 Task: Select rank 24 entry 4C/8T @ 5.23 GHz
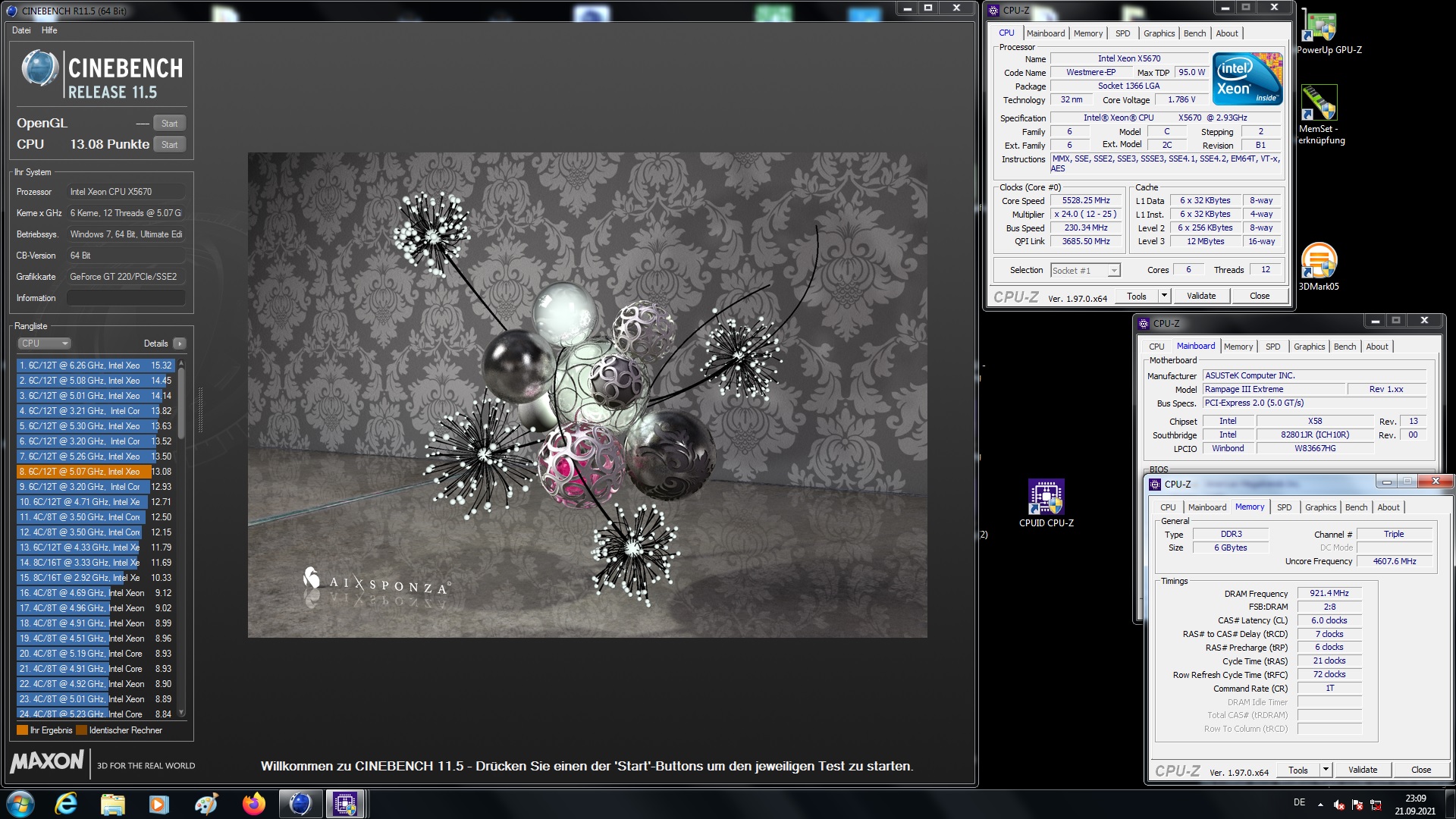coord(96,714)
